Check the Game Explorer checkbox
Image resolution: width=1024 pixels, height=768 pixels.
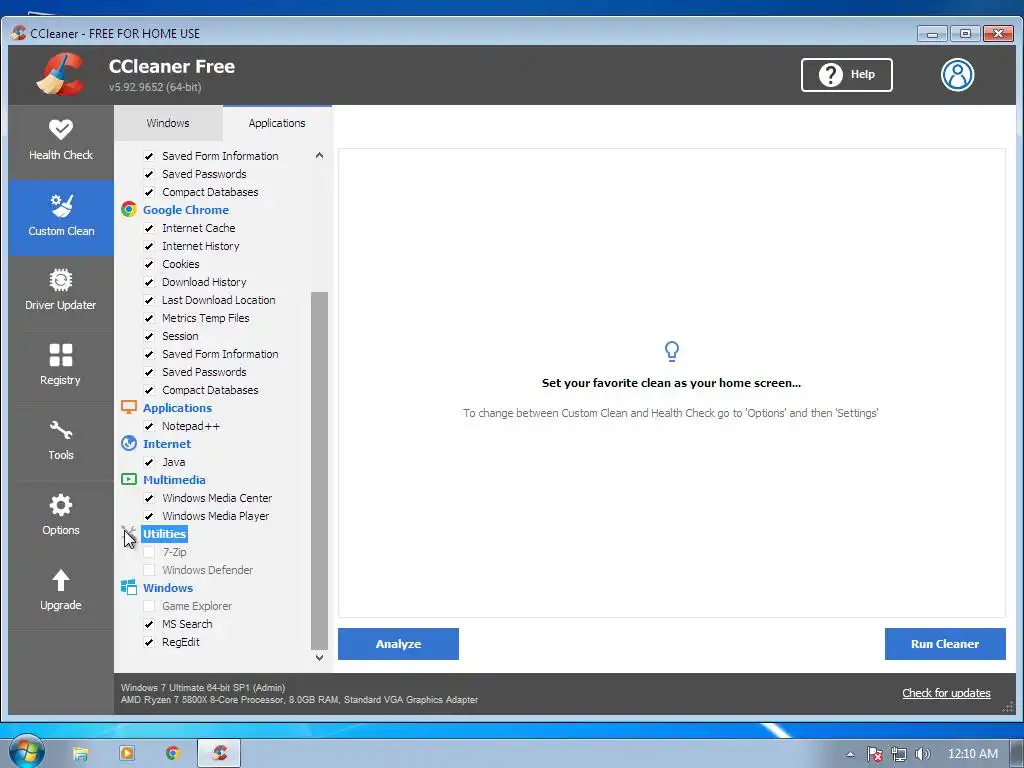tap(149, 606)
